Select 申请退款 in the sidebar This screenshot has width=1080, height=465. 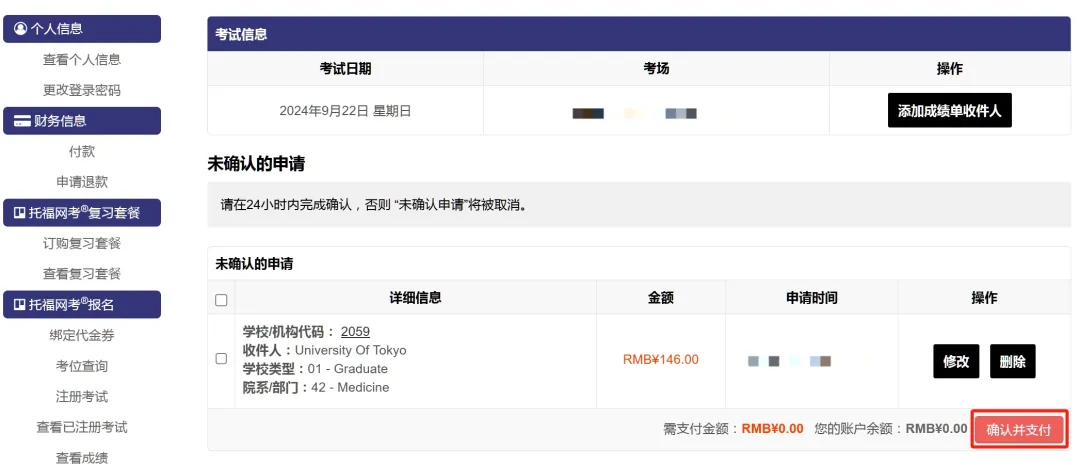(82, 182)
